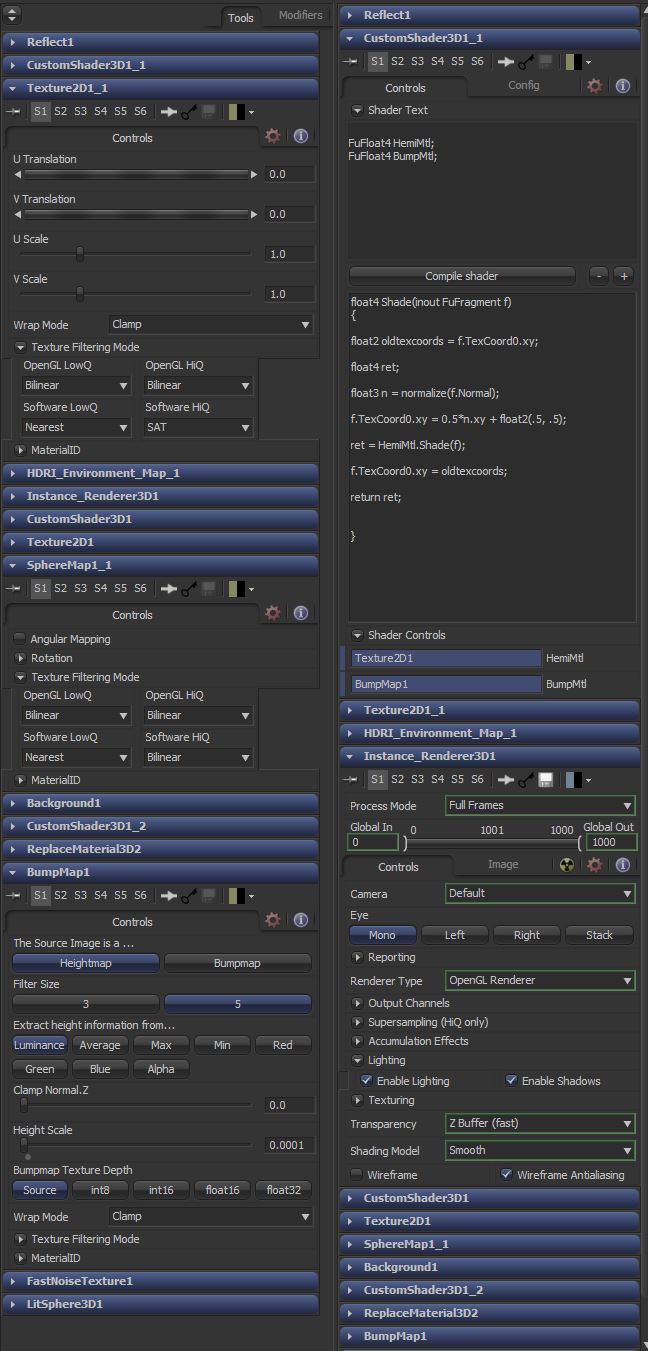
Task: Open the Process Mode Full Frames dropdown
Action: pos(541,805)
